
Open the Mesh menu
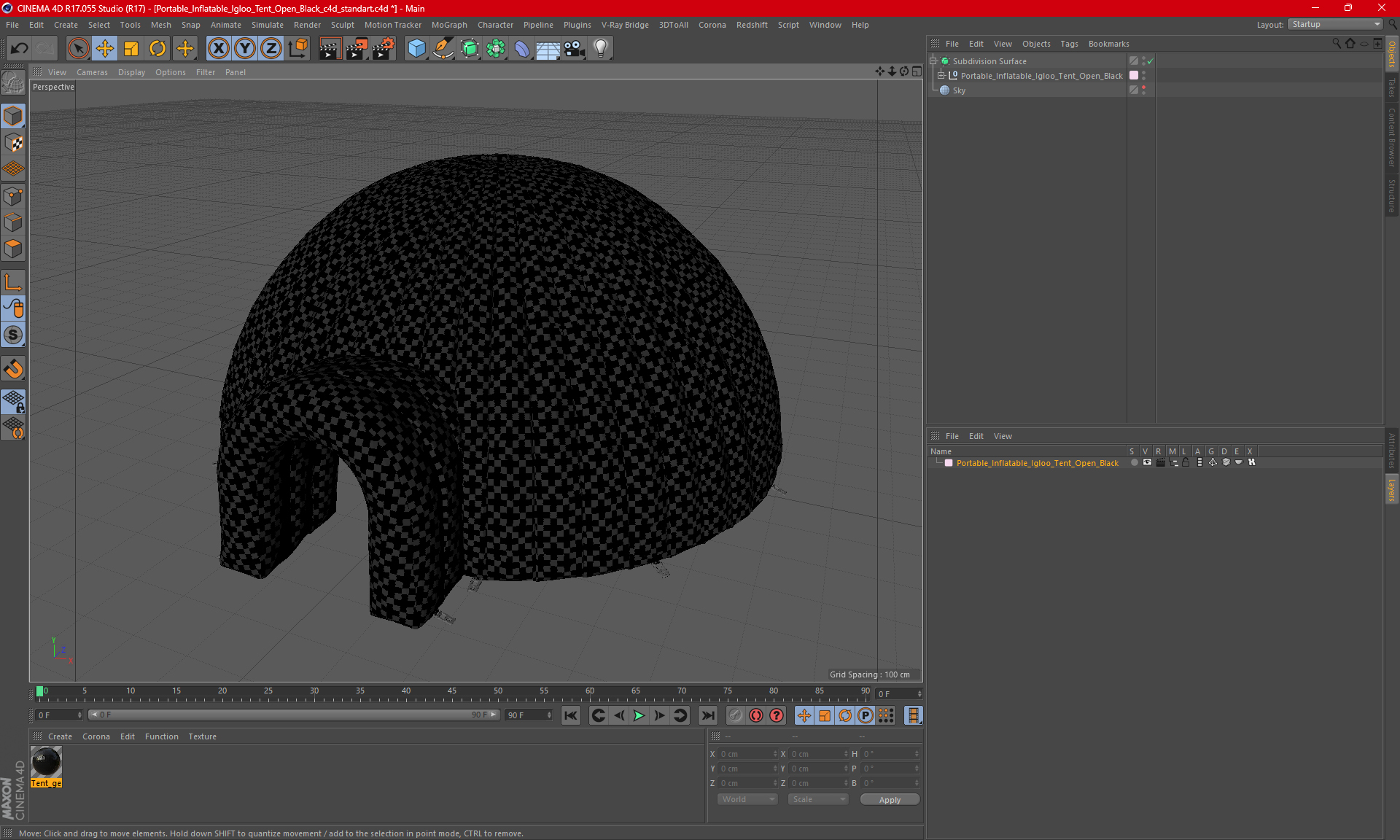click(x=160, y=25)
